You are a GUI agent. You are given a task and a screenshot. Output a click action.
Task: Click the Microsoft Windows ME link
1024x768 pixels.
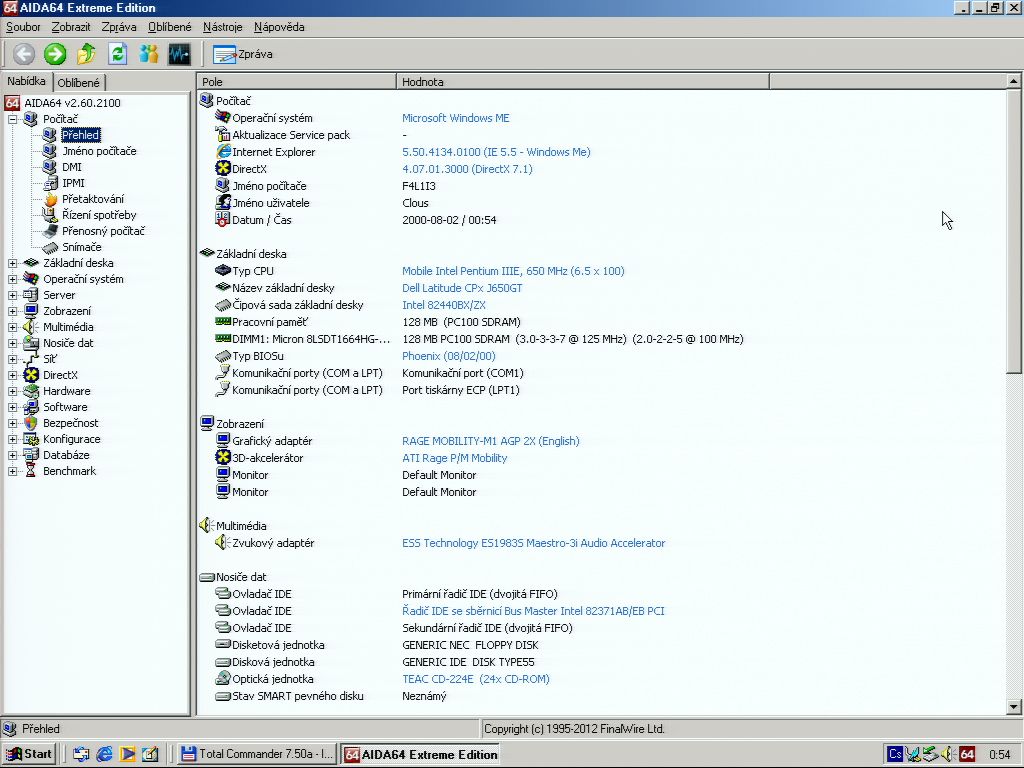(456, 118)
